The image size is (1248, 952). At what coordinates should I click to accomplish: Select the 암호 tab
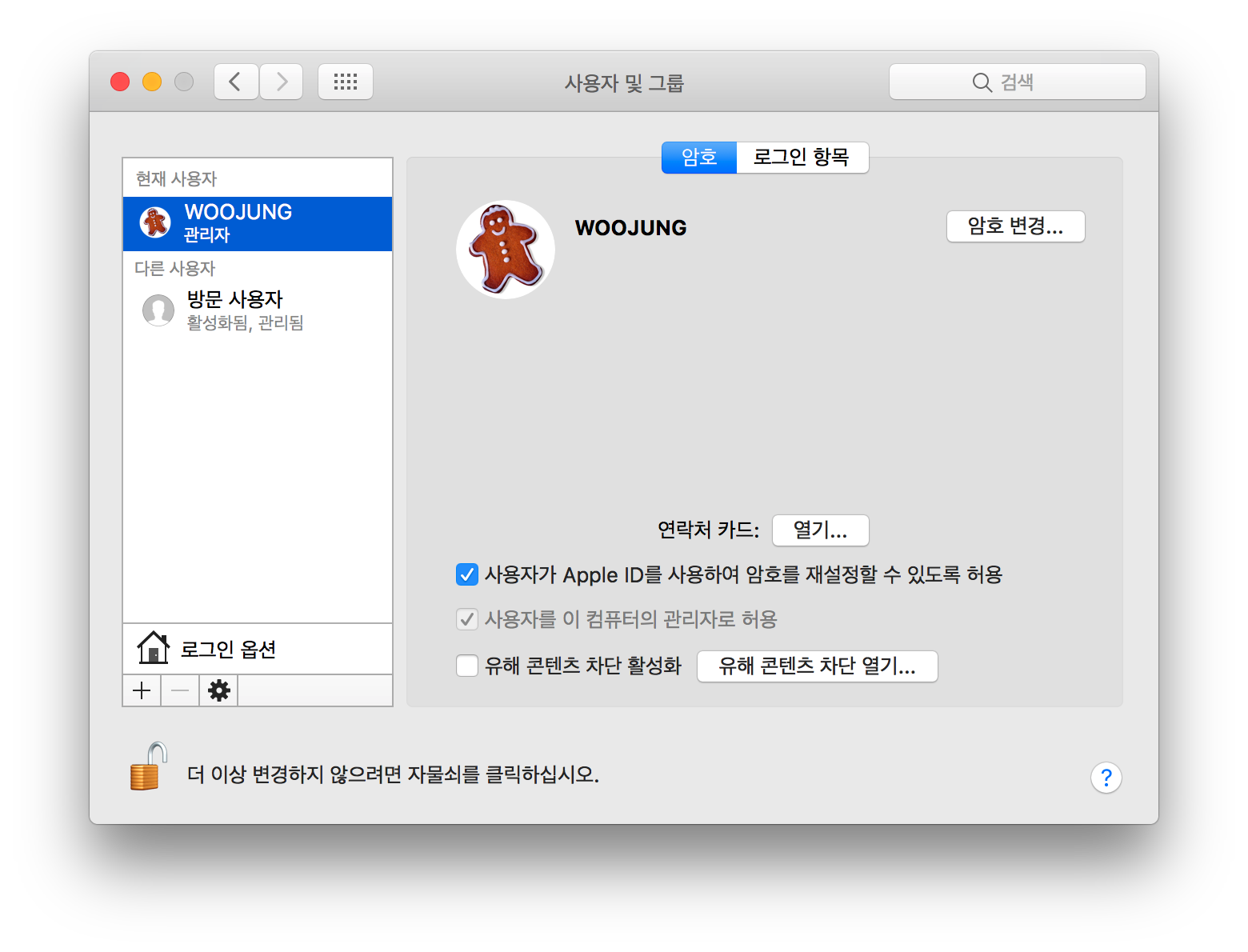pos(698,157)
